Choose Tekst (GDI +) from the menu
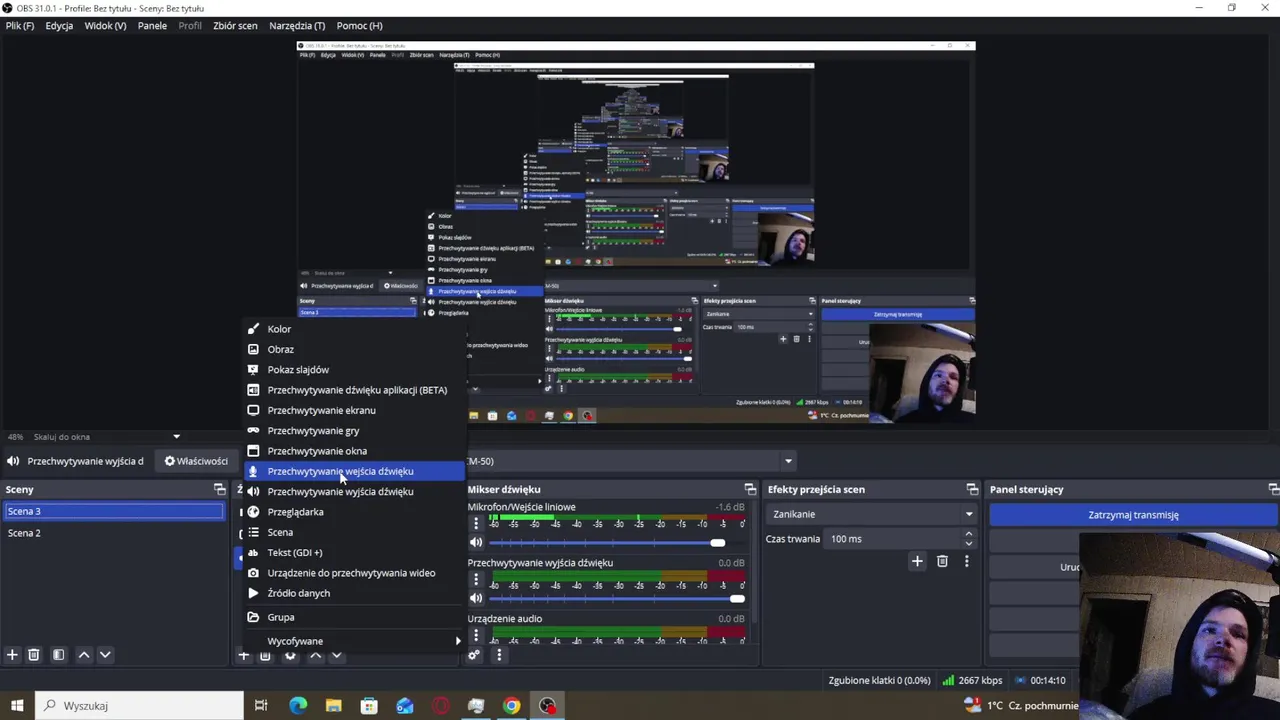Viewport: 1280px width, 720px height. point(356,552)
